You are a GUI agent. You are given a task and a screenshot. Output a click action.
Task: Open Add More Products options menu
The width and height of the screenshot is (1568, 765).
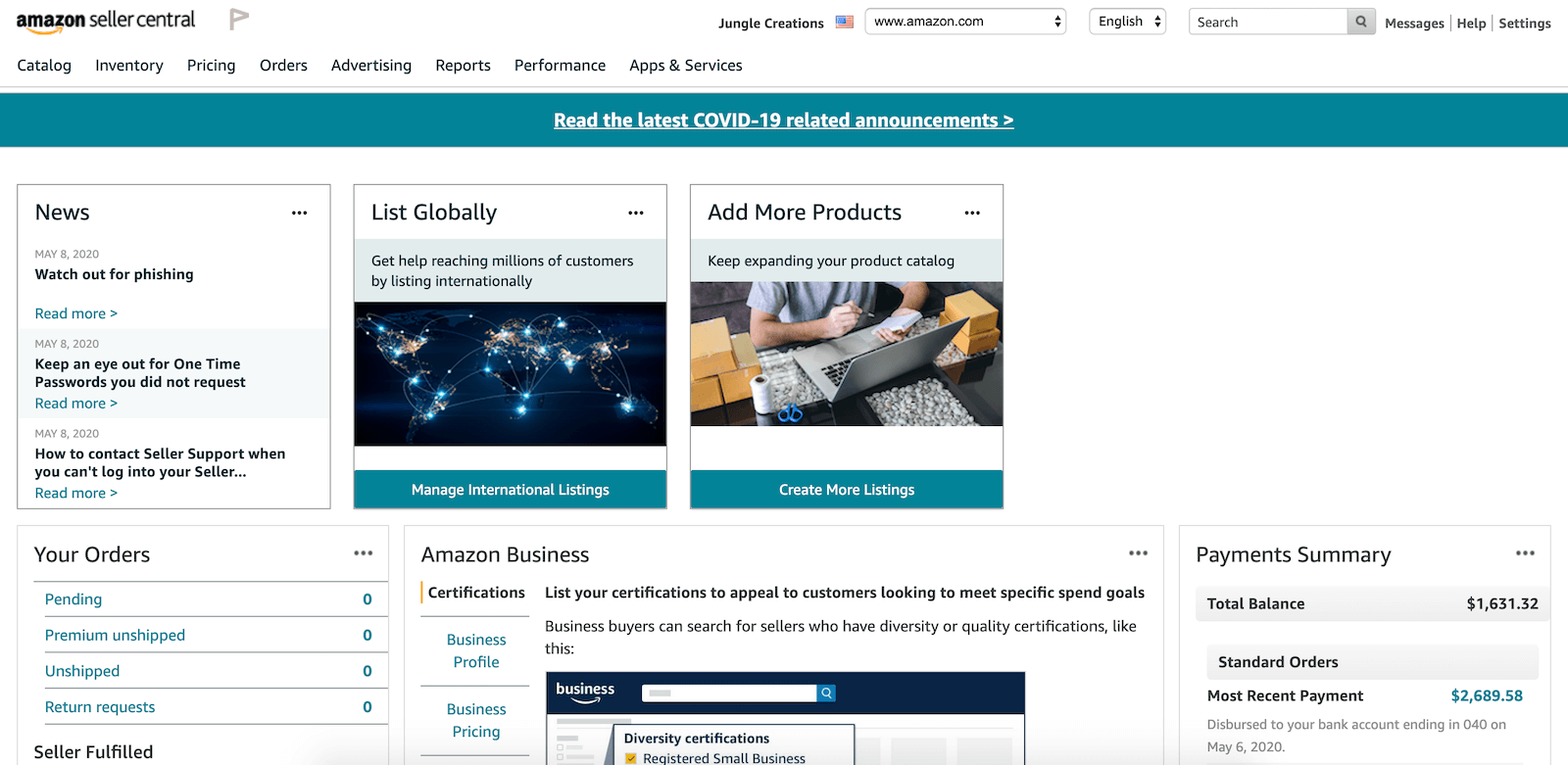[x=972, y=213]
